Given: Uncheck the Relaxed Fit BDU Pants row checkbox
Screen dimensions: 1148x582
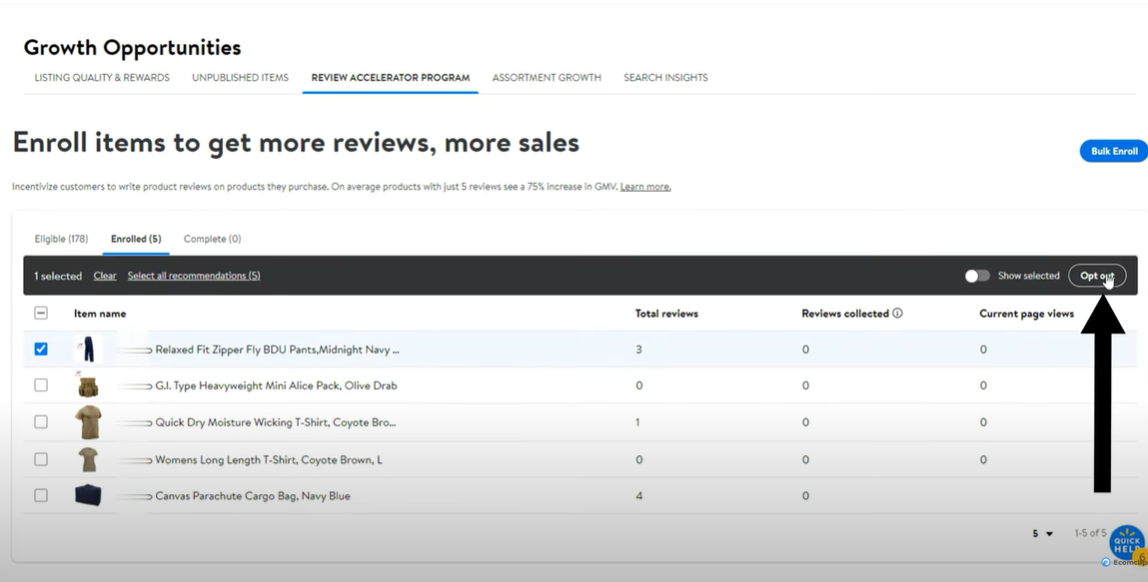Looking at the screenshot, I should point(41,349).
